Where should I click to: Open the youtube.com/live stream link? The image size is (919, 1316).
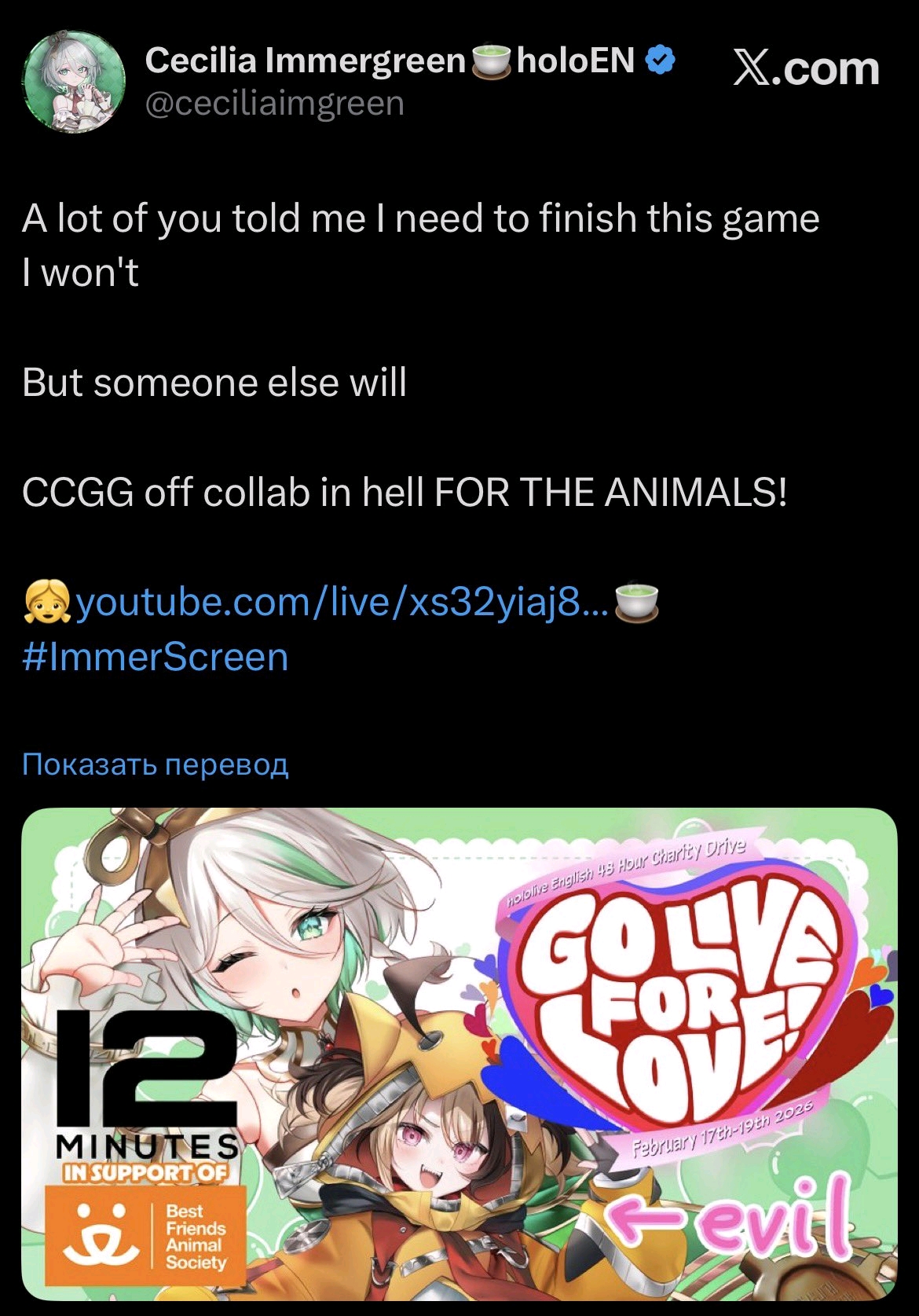coord(341,603)
